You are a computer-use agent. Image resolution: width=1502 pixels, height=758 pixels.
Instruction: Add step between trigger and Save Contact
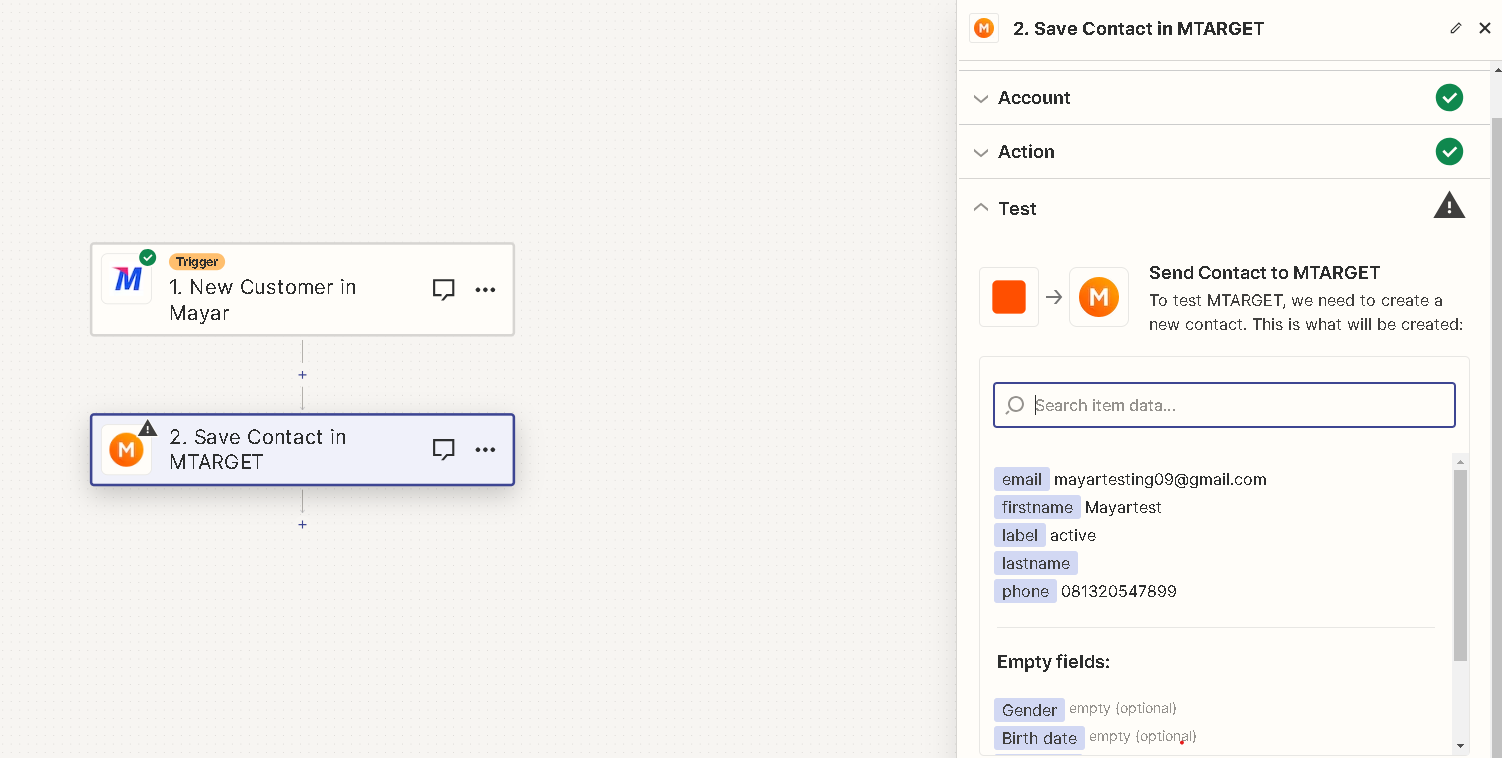[x=302, y=375]
